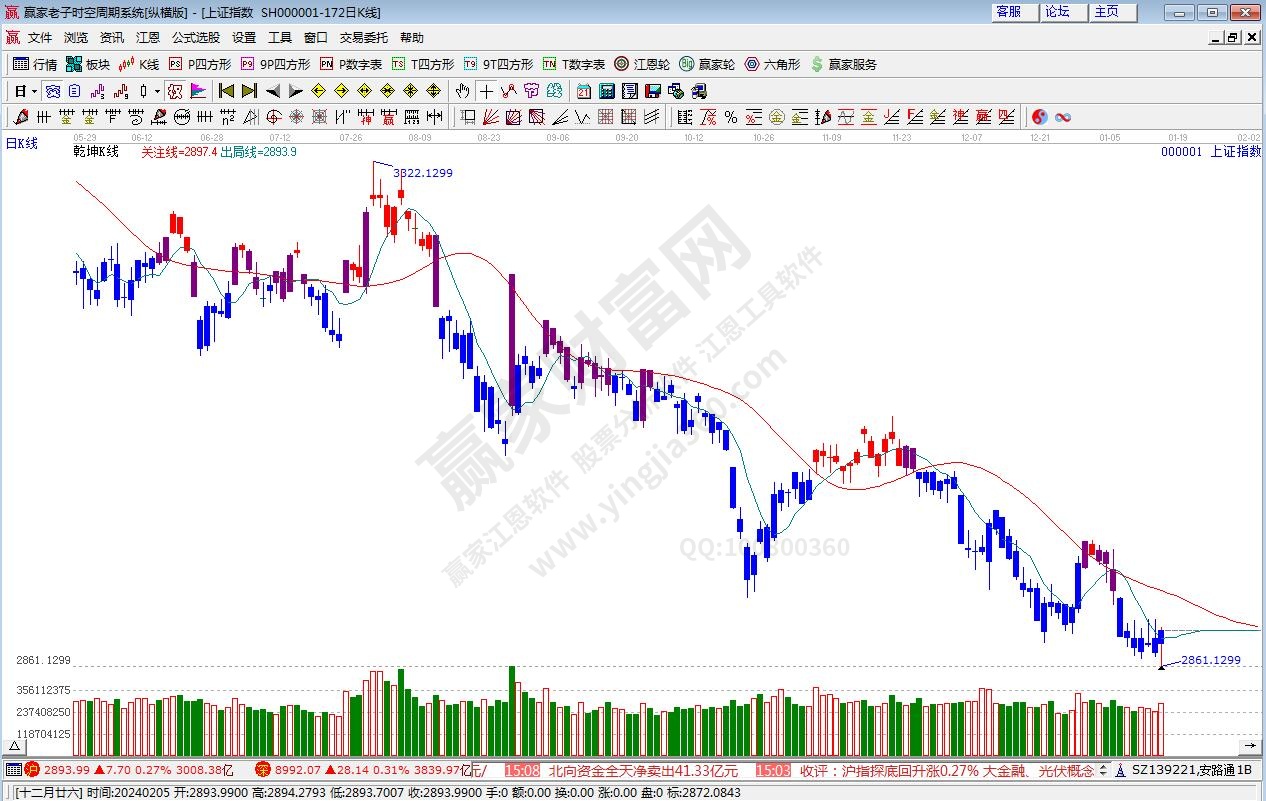
Task: Click the yin-yang taiji icon
Action: (x=1040, y=117)
